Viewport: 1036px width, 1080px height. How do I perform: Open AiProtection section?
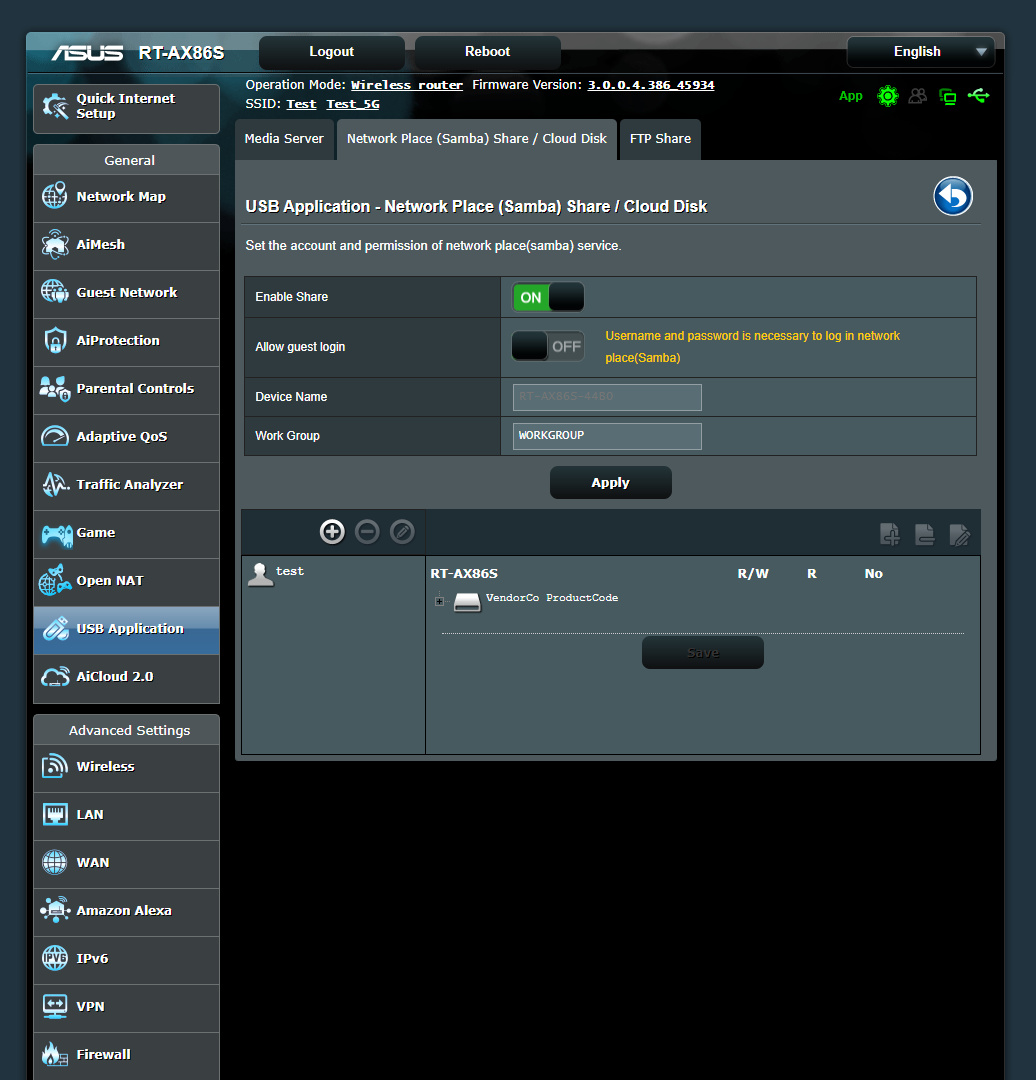pyautogui.click(x=126, y=342)
